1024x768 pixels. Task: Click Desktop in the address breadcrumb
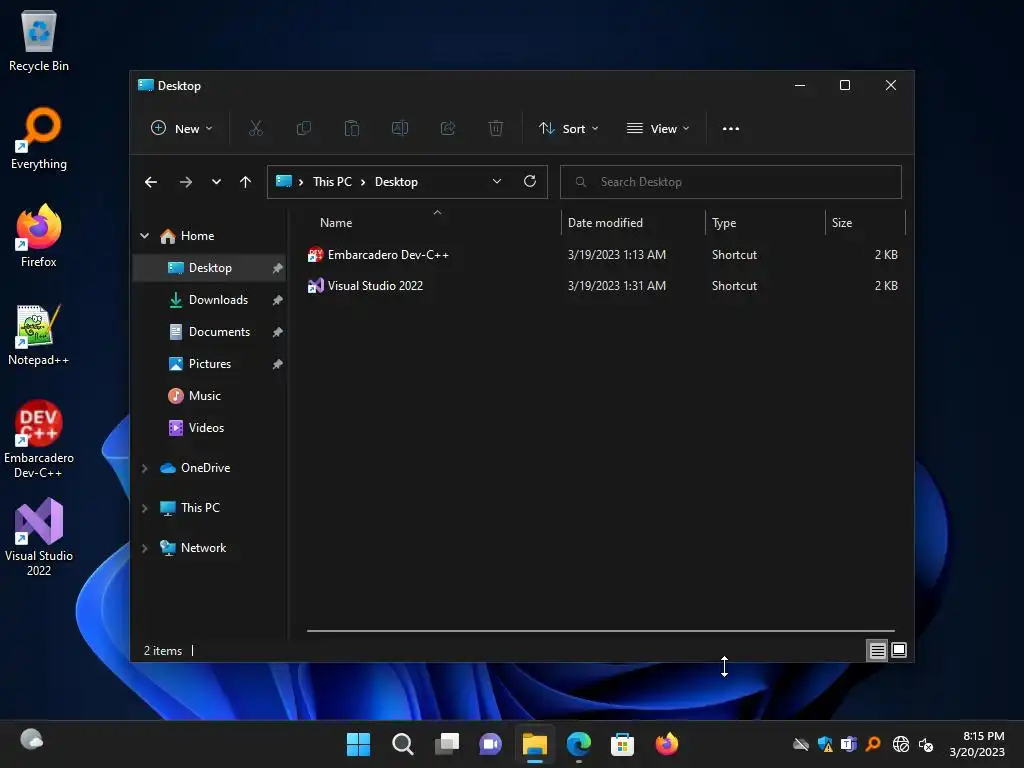coord(396,182)
